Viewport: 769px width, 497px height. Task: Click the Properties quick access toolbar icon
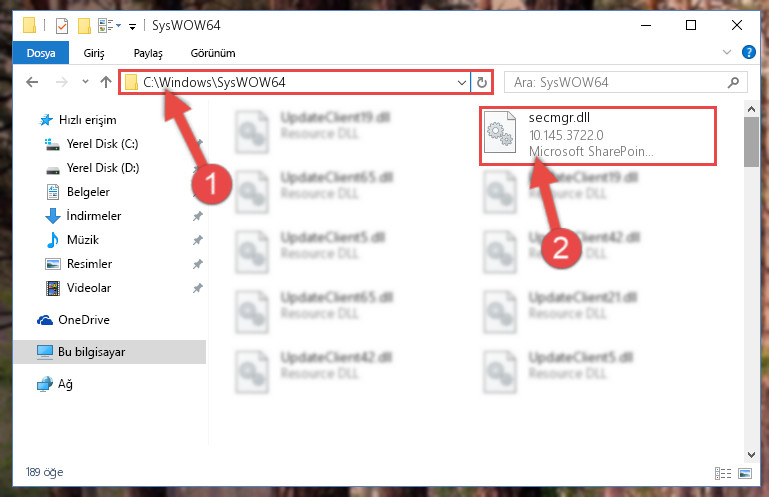click(x=62, y=26)
